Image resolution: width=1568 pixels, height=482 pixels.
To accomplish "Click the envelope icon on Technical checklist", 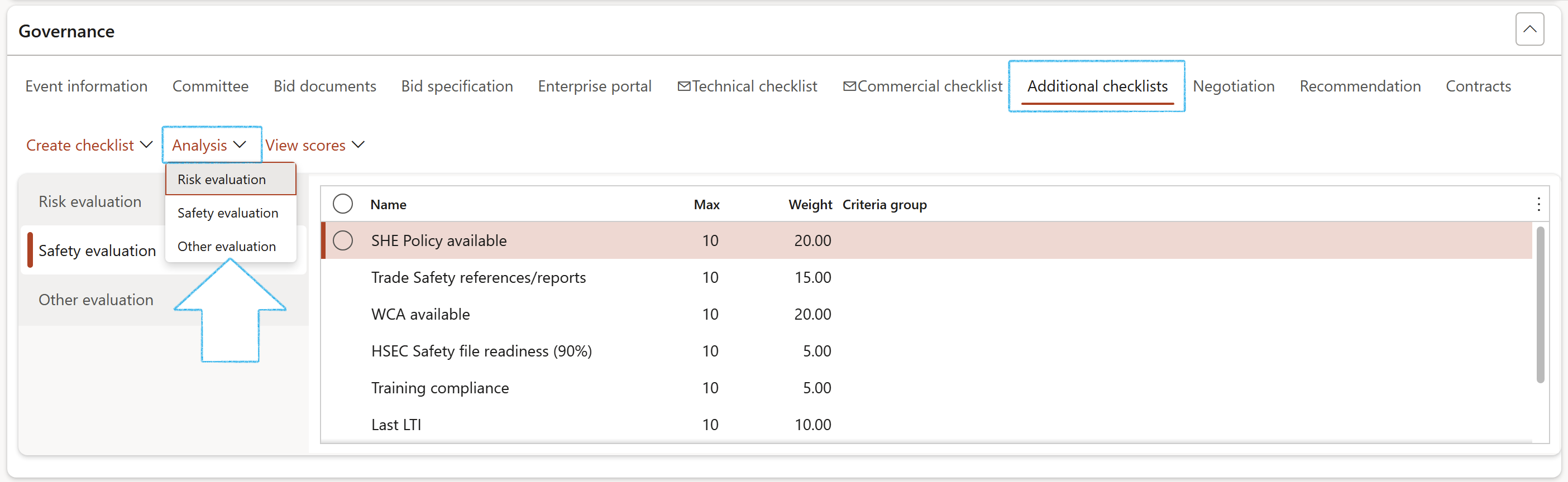I will point(683,86).
